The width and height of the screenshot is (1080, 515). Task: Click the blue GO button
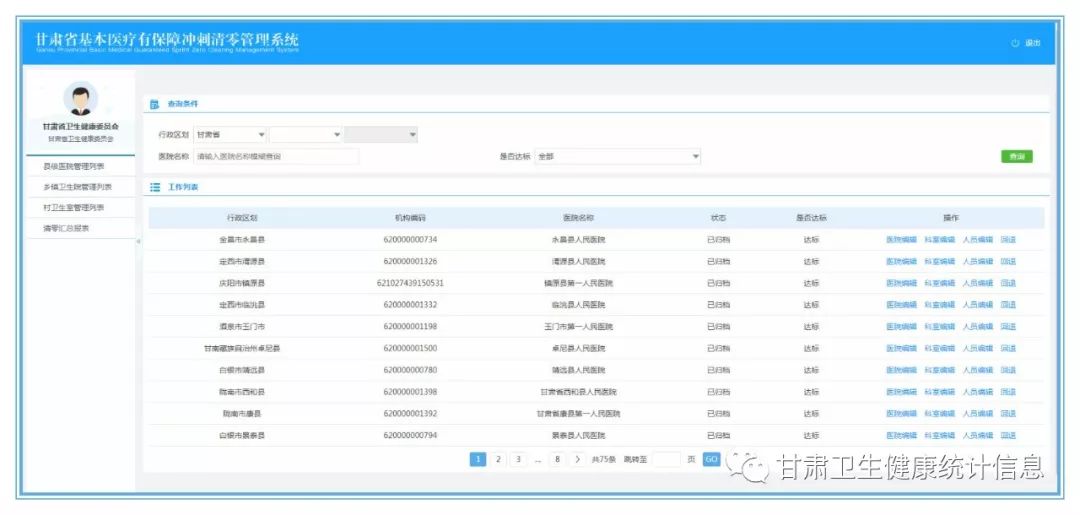tap(712, 459)
